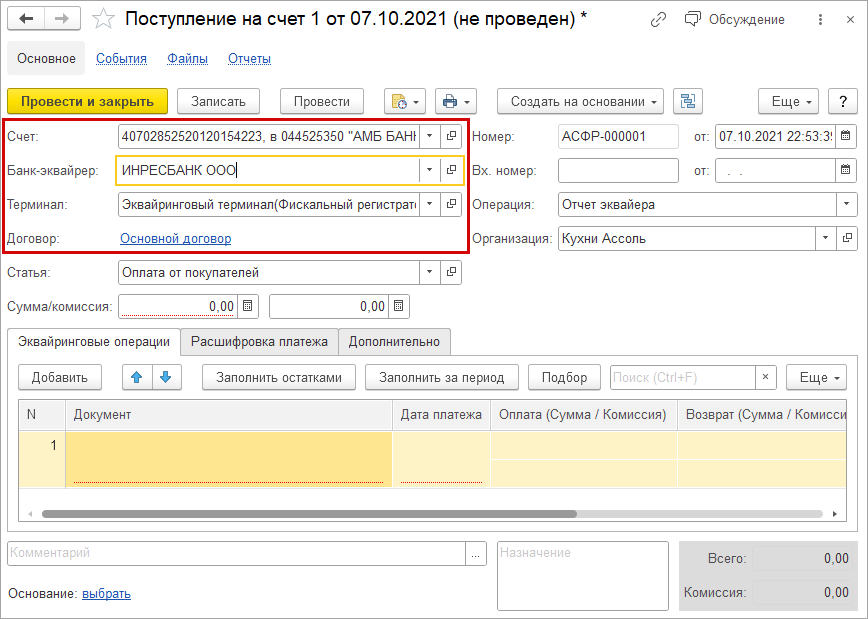Open the Счет account card icon
Viewport: 868px width, 619px height.
click(x=451, y=136)
